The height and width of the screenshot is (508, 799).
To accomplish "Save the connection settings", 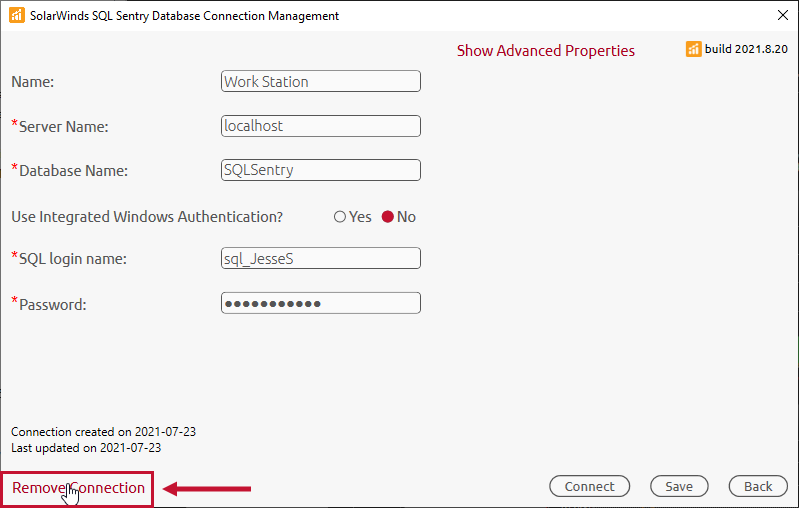I will (679, 486).
